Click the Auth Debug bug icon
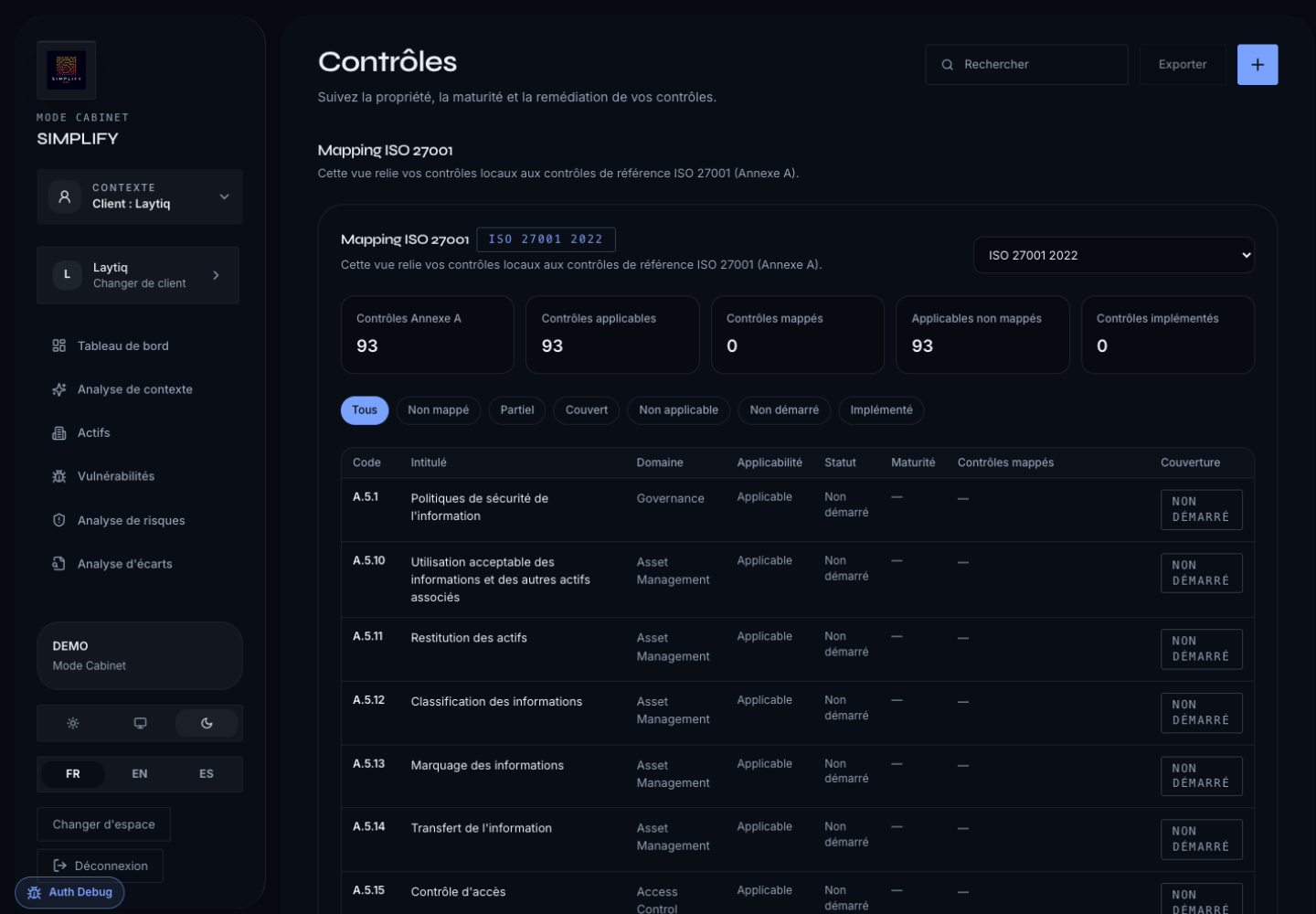1316x914 pixels. pos(35,893)
